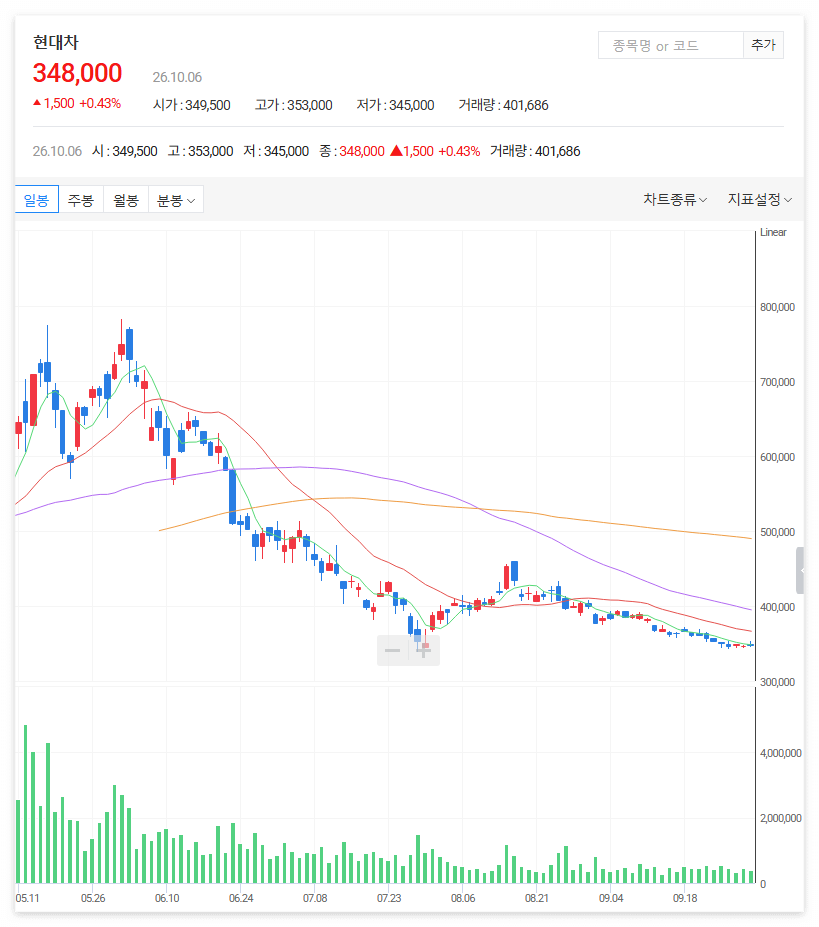This screenshot has height=927, width=819.
Task: Click the 09.18 date axis label
Action: [x=685, y=899]
